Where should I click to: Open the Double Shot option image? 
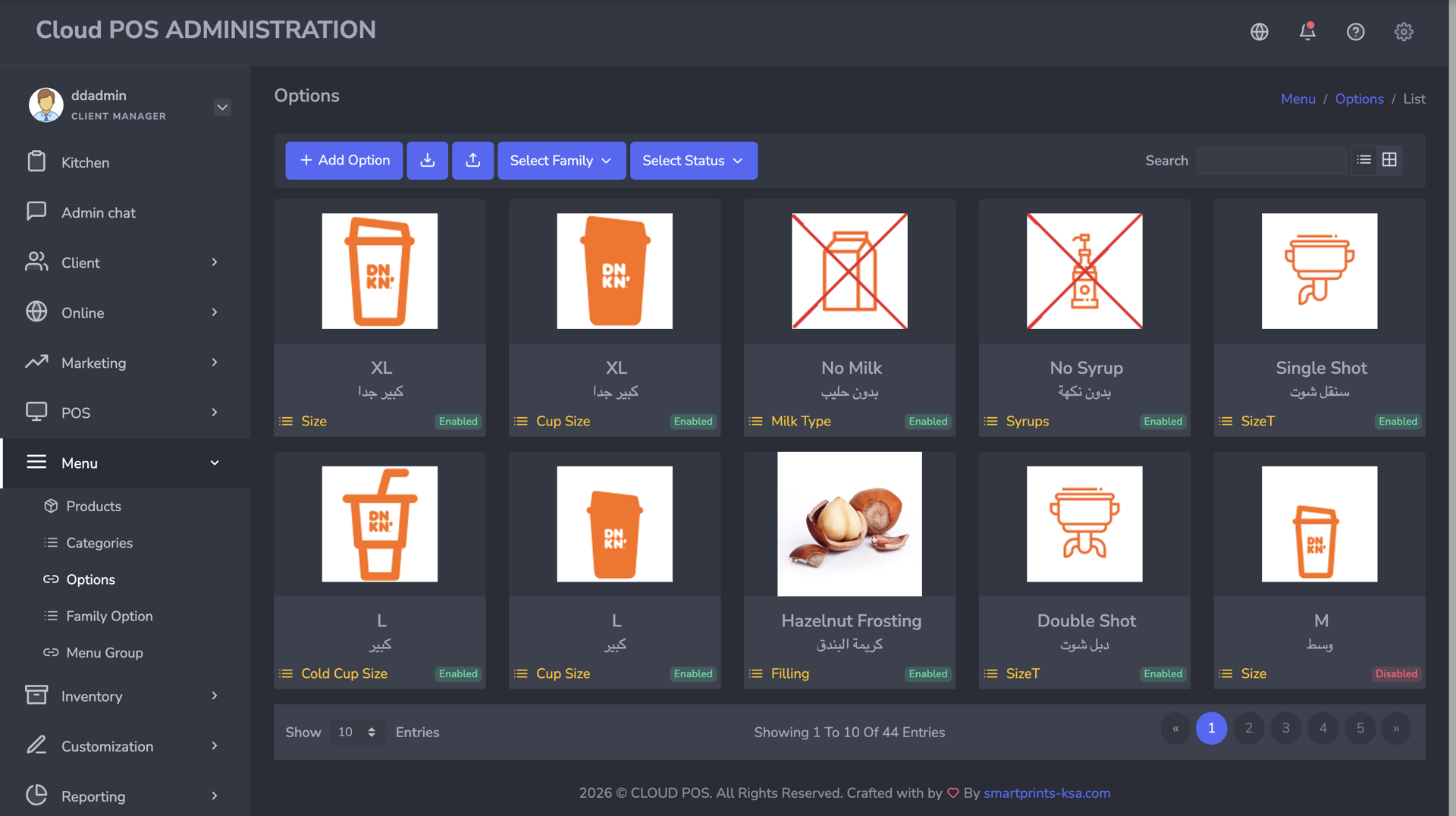(x=1084, y=524)
